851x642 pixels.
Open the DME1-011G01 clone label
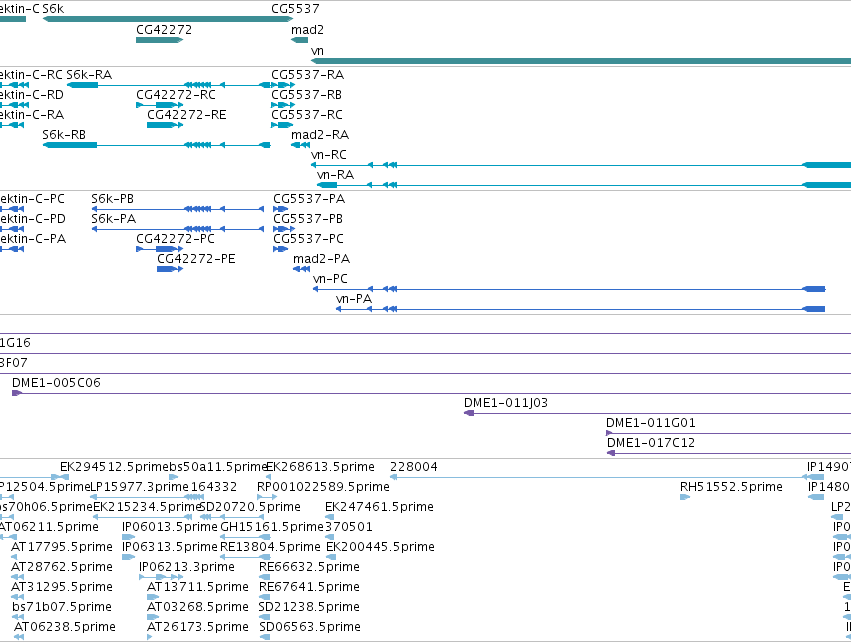[x=651, y=423]
